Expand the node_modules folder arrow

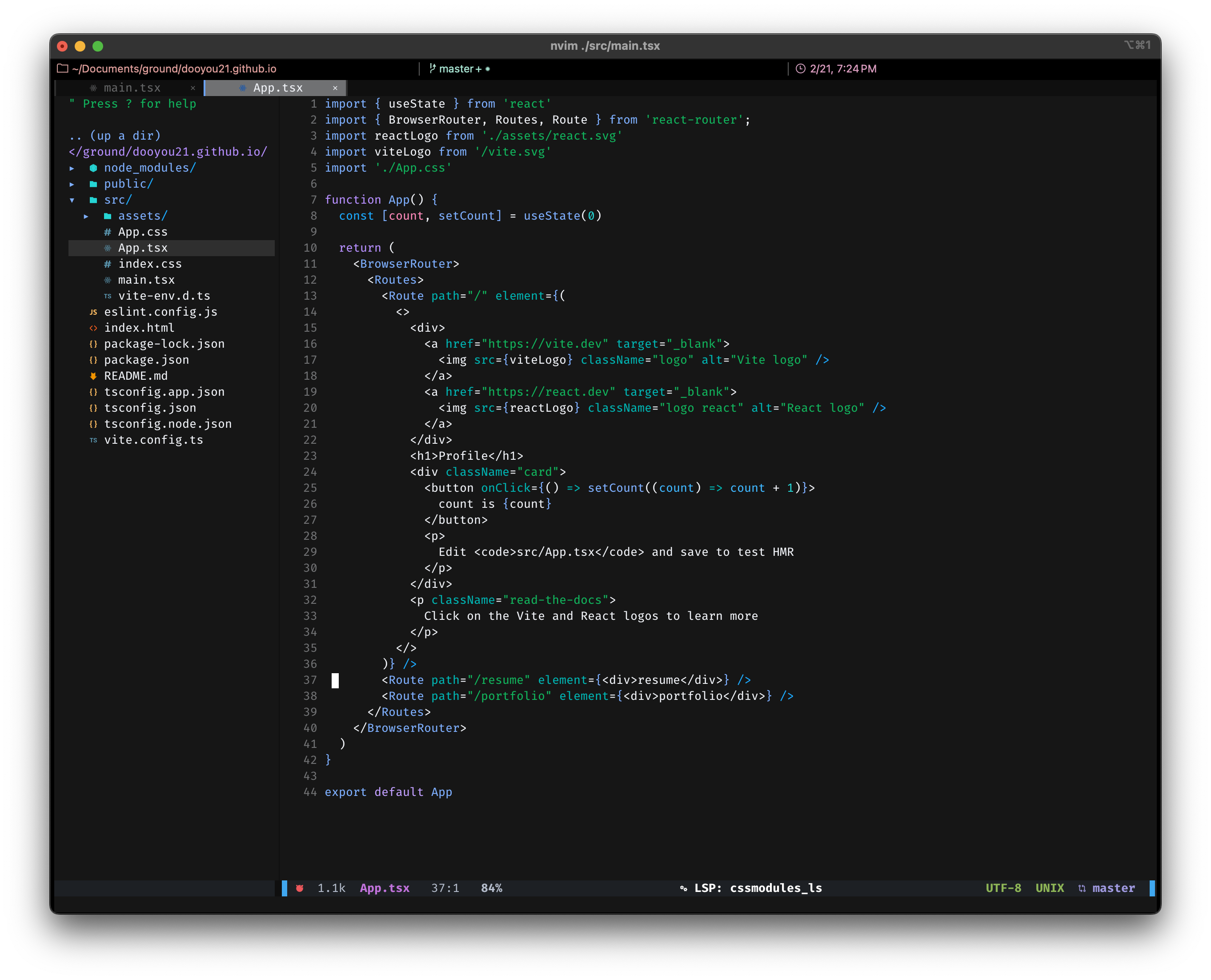(x=72, y=168)
